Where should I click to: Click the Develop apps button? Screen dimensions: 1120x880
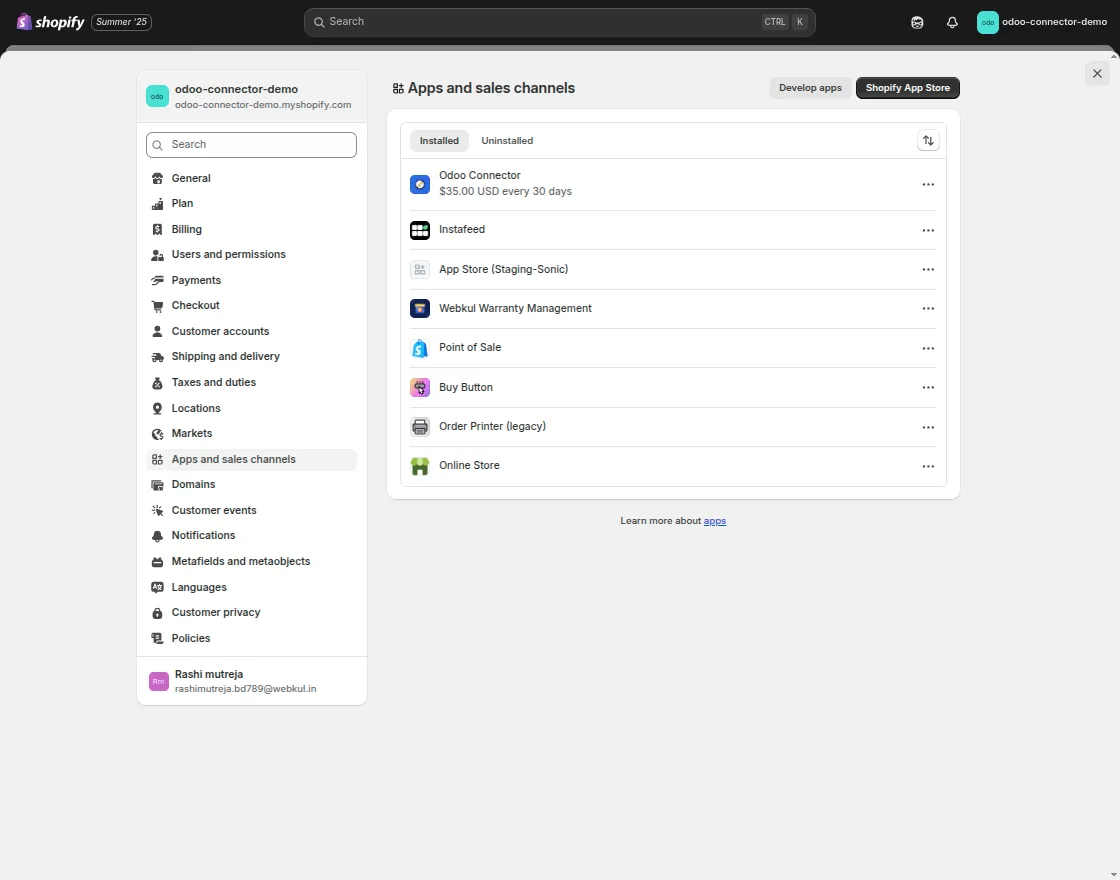pos(810,87)
